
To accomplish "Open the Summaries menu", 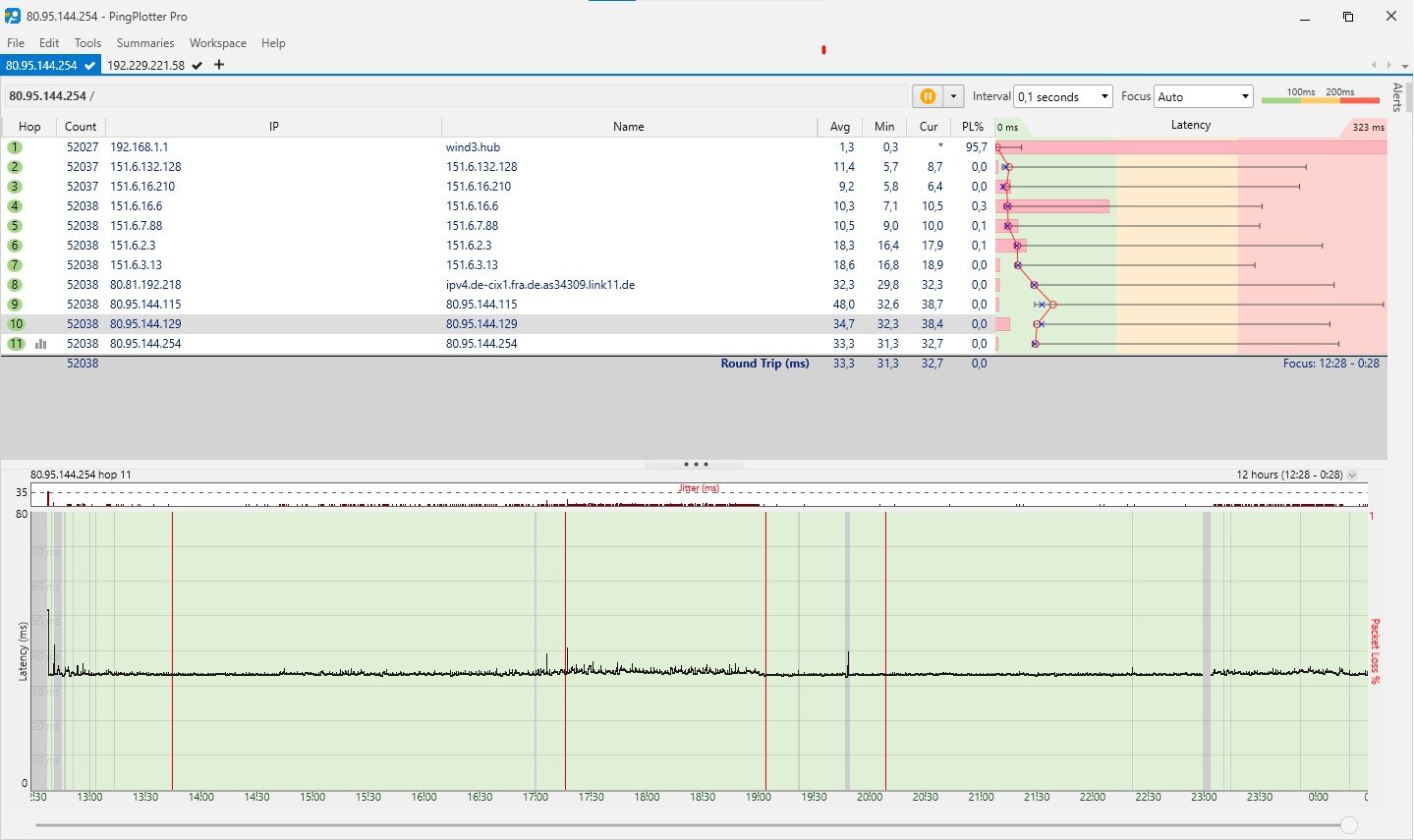I will [144, 43].
